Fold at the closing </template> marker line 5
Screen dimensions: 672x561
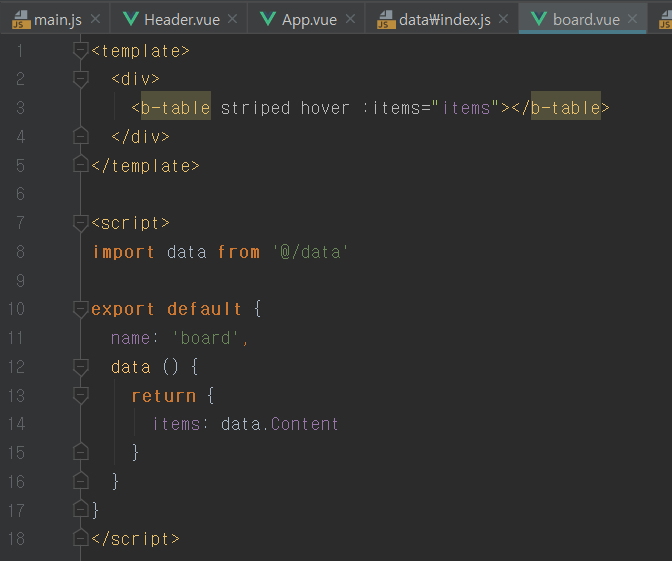(x=81, y=165)
